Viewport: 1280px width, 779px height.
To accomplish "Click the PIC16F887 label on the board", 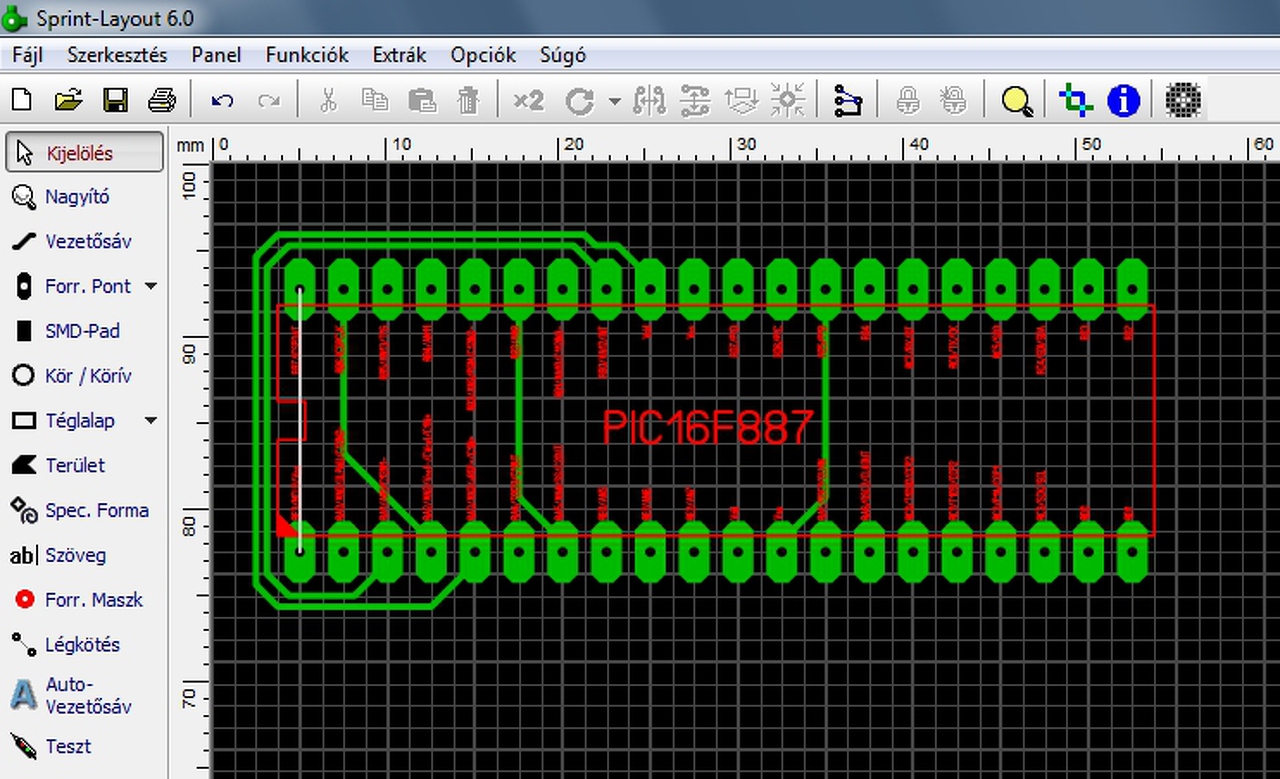I will [708, 427].
